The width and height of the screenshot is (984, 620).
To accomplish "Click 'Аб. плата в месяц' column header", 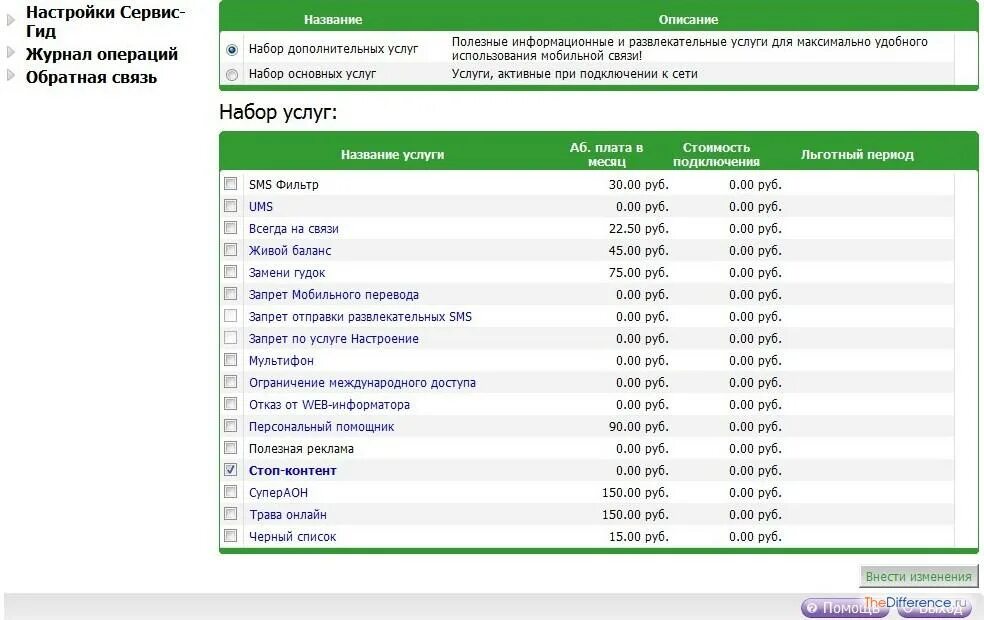I will 606,154.
